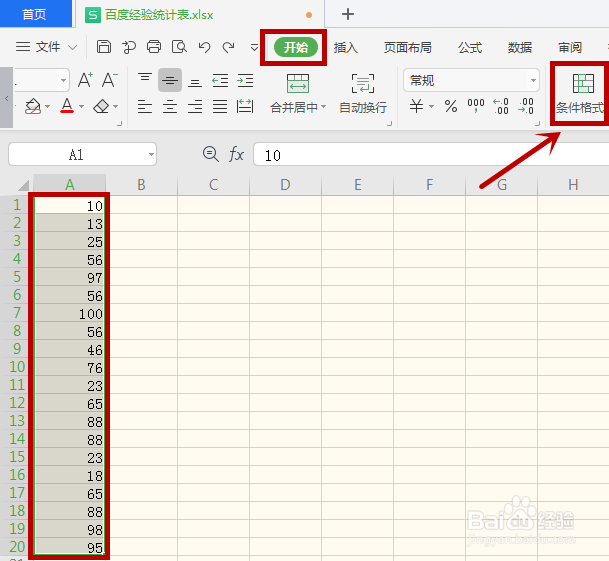Switch to 插入 ribbon tab
This screenshot has width=609, height=561.
[x=346, y=47]
